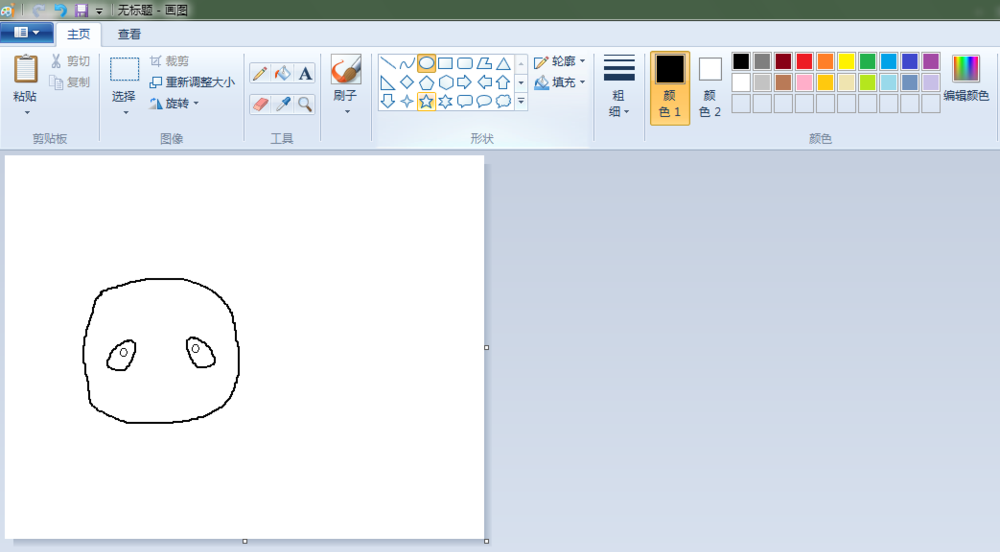
Task: Click the 粘贴 paste button
Action: pyautogui.click(x=26, y=79)
